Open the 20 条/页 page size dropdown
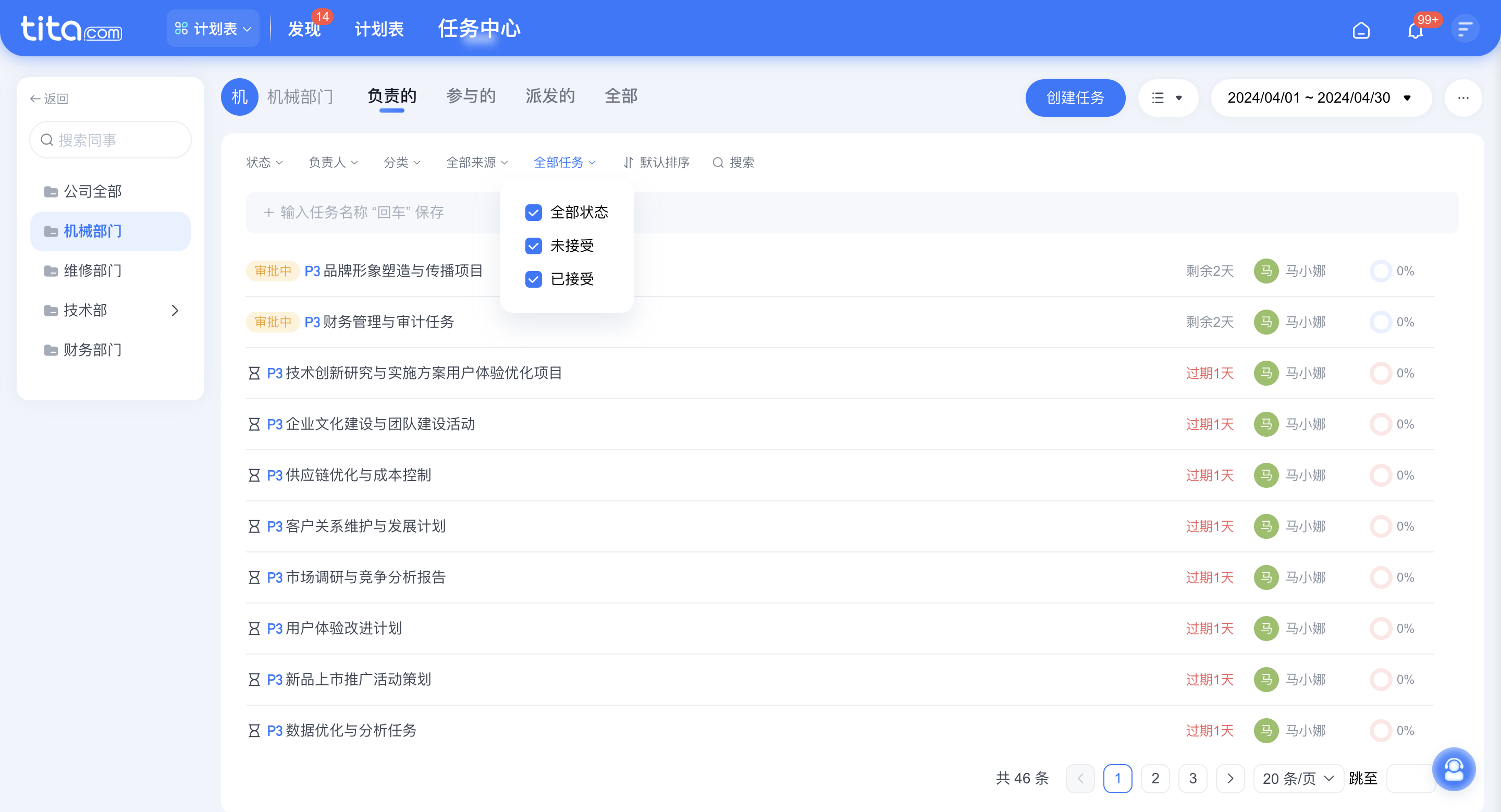 click(1298, 778)
